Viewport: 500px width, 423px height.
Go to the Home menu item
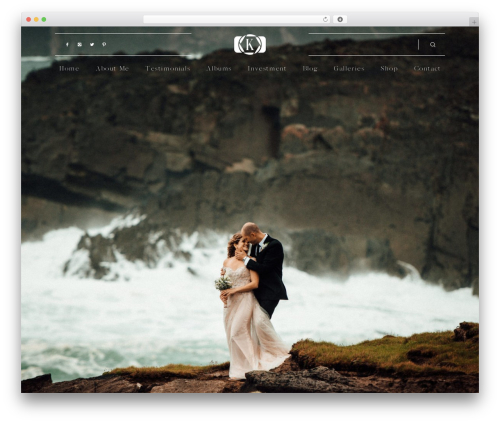click(69, 68)
